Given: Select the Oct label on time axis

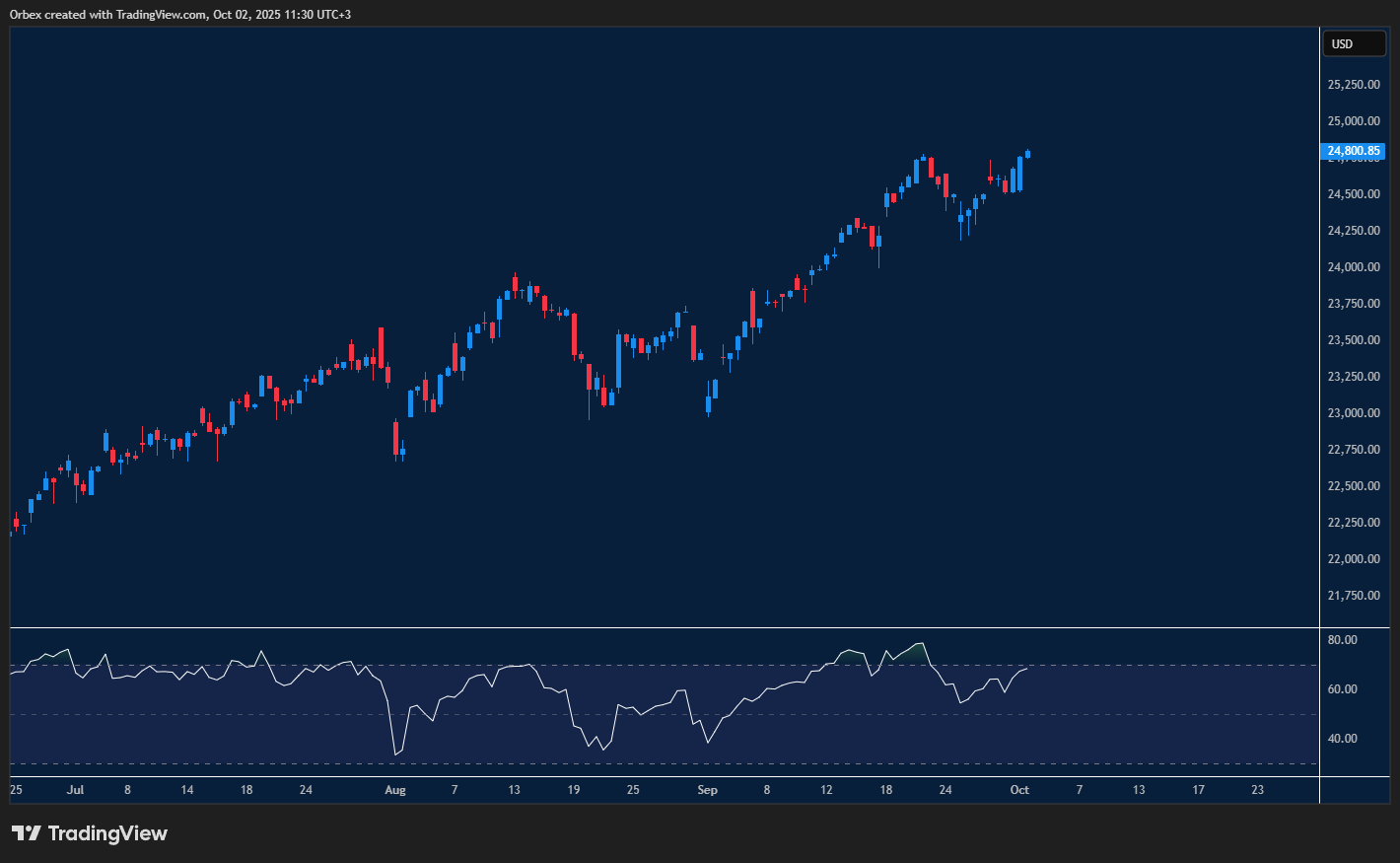Looking at the screenshot, I should [x=1019, y=790].
